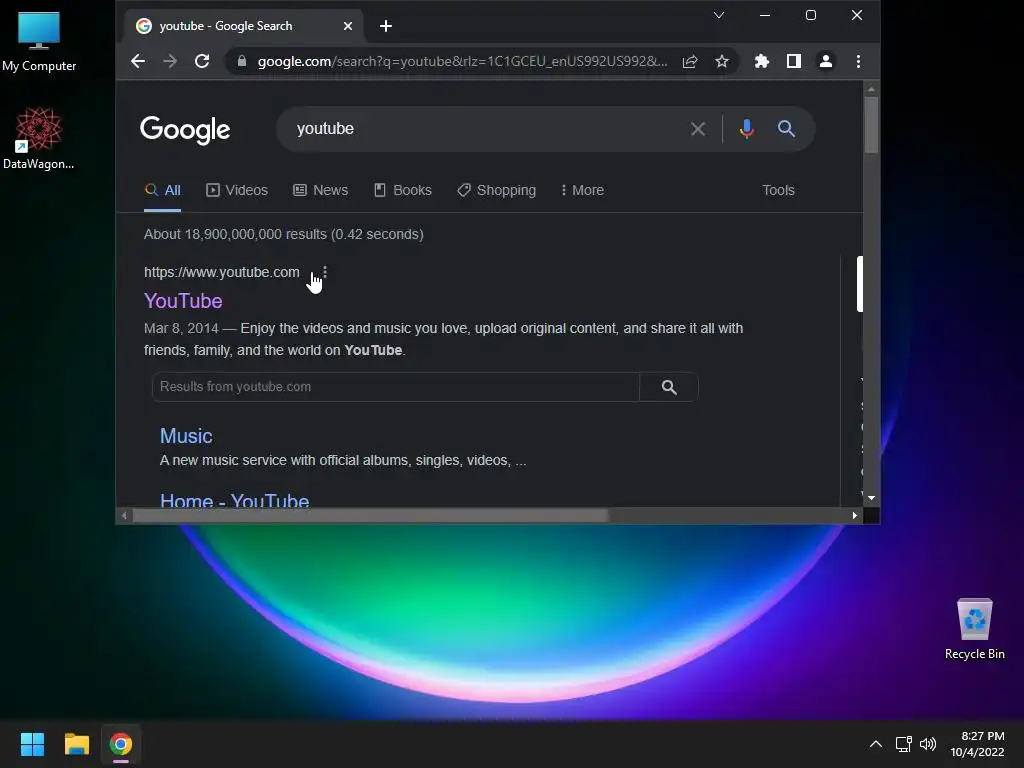The width and height of the screenshot is (1024, 768).
Task: Select the Recycle Bin desktop icon
Action: point(974,628)
